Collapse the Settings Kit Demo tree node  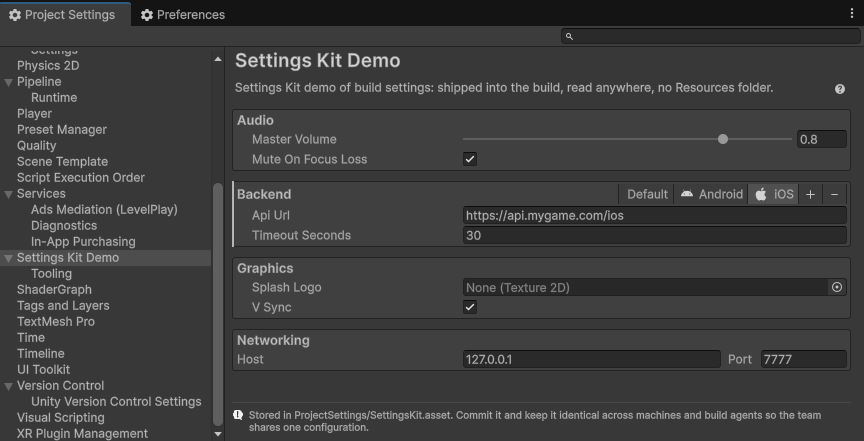(8, 258)
